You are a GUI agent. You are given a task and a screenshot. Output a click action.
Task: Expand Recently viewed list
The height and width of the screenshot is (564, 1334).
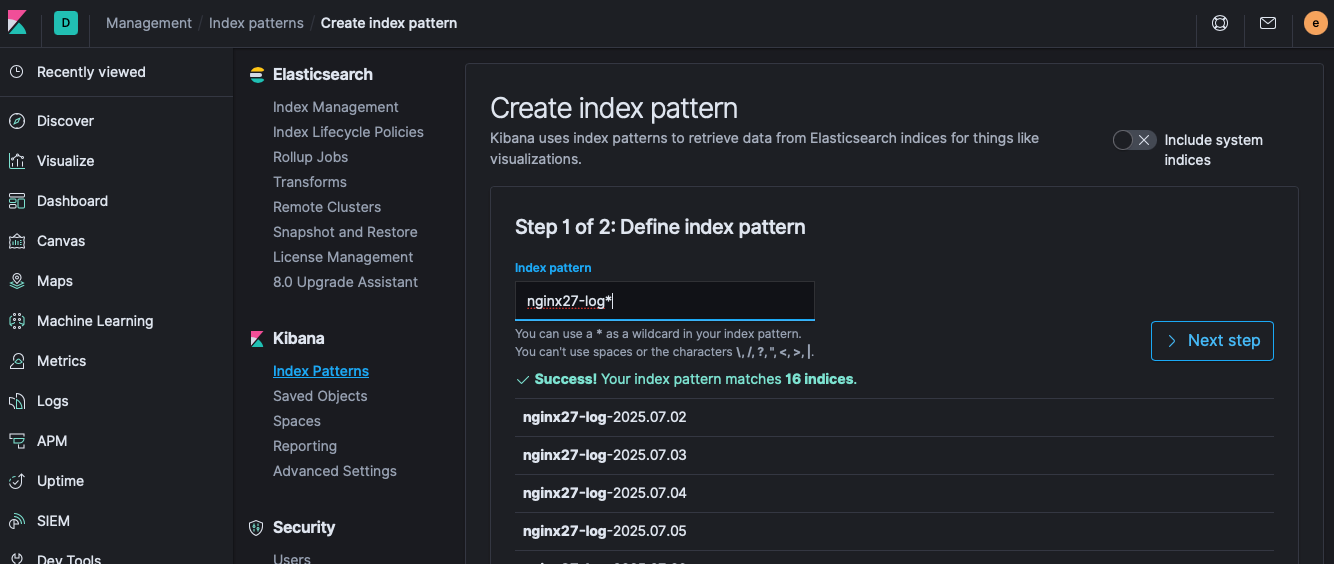click(90, 72)
